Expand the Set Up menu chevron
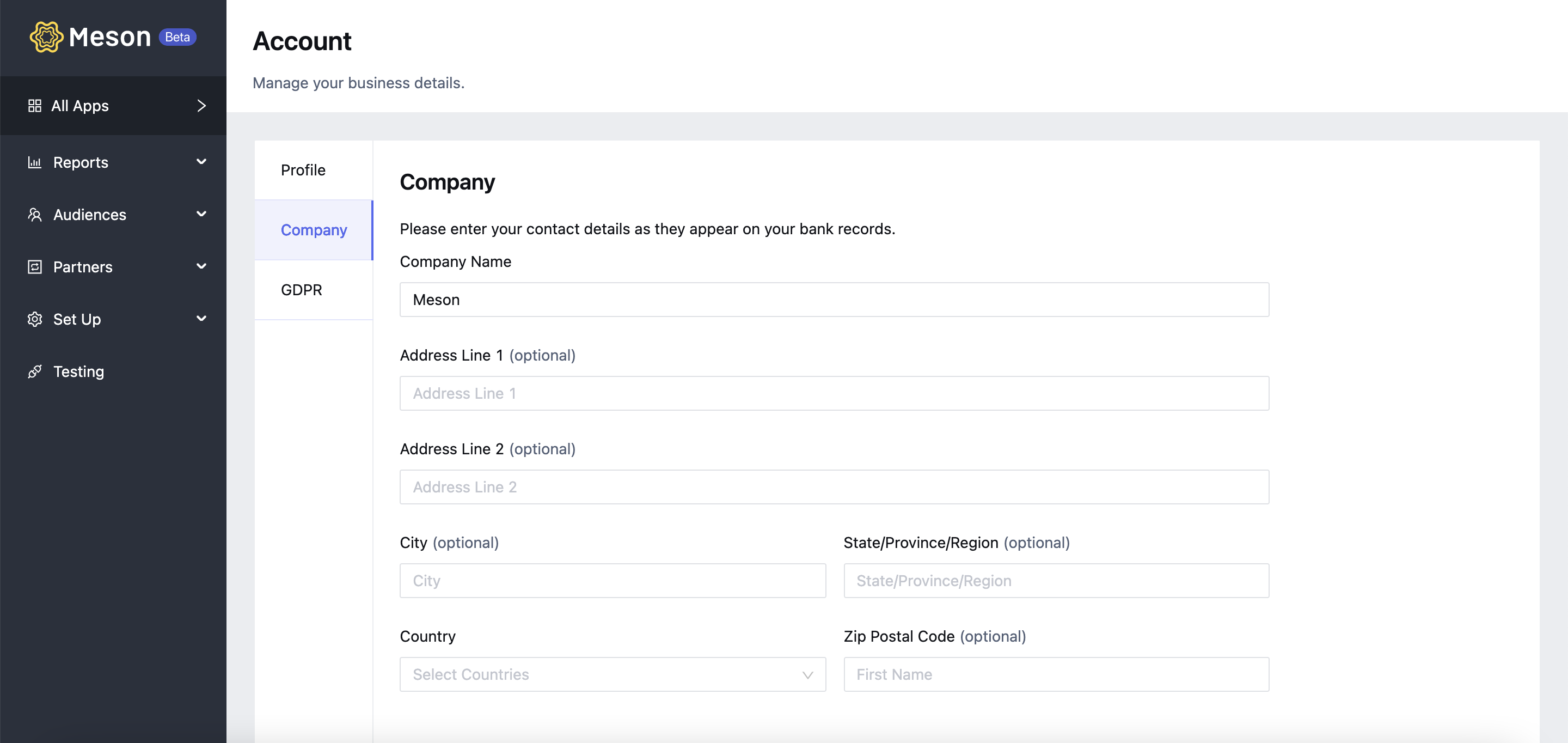 201,319
